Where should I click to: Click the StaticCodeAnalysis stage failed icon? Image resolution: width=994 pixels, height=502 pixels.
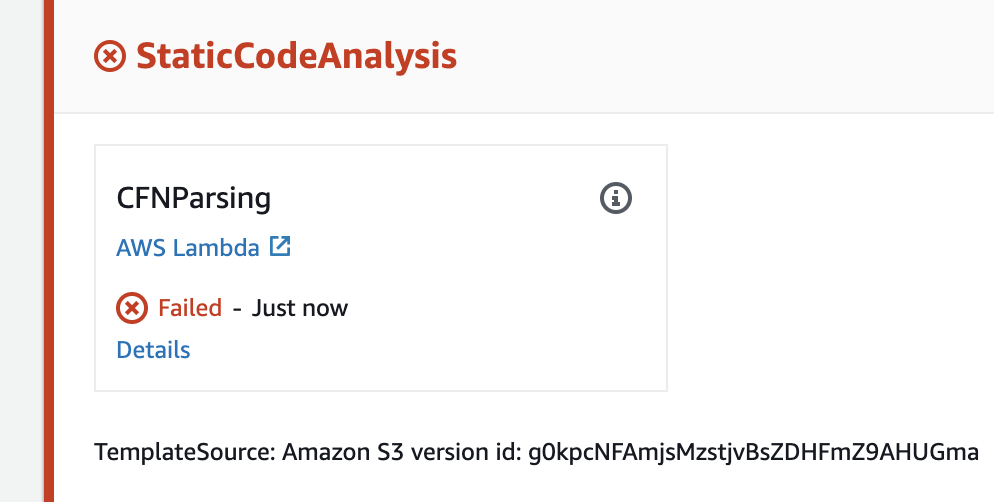(110, 56)
